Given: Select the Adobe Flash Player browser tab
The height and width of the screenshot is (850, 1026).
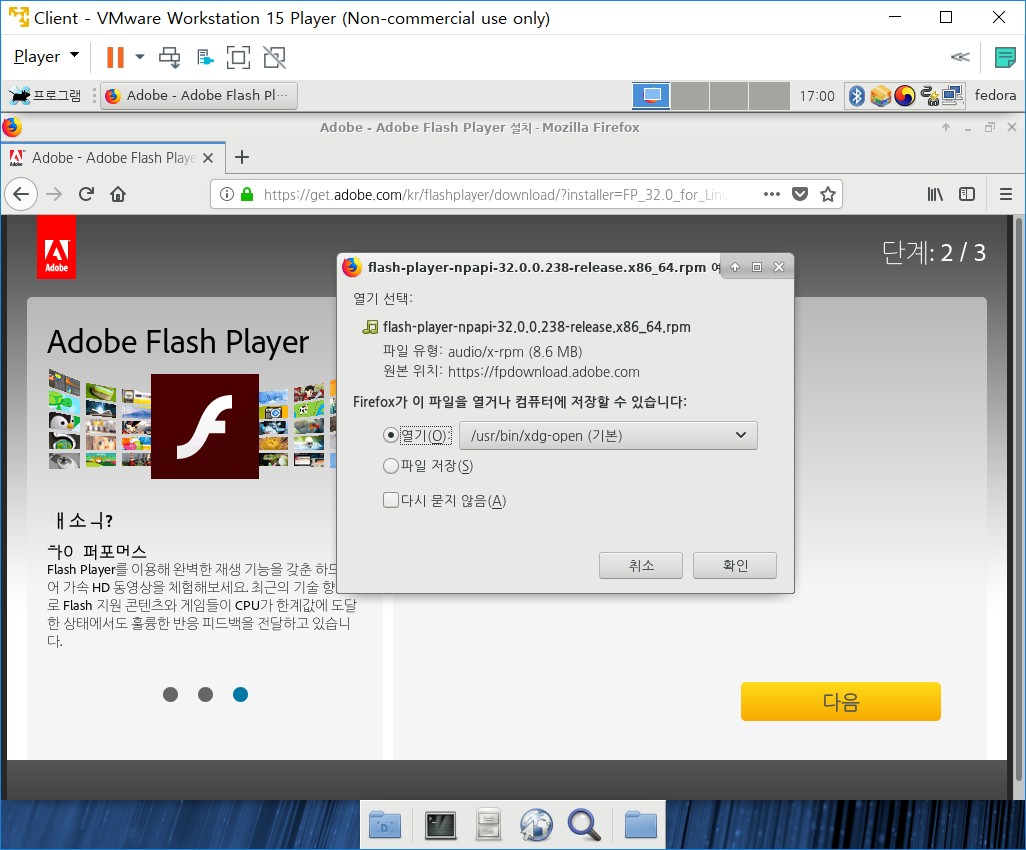Looking at the screenshot, I should click(113, 158).
